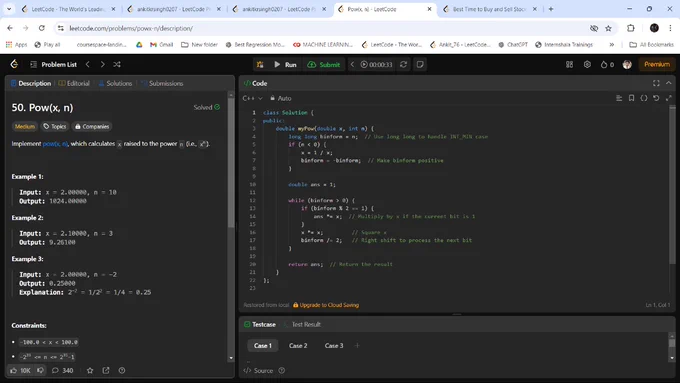The width and height of the screenshot is (680, 383).
Task: Collapse the timer with left chevron
Action: pos(352,64)
